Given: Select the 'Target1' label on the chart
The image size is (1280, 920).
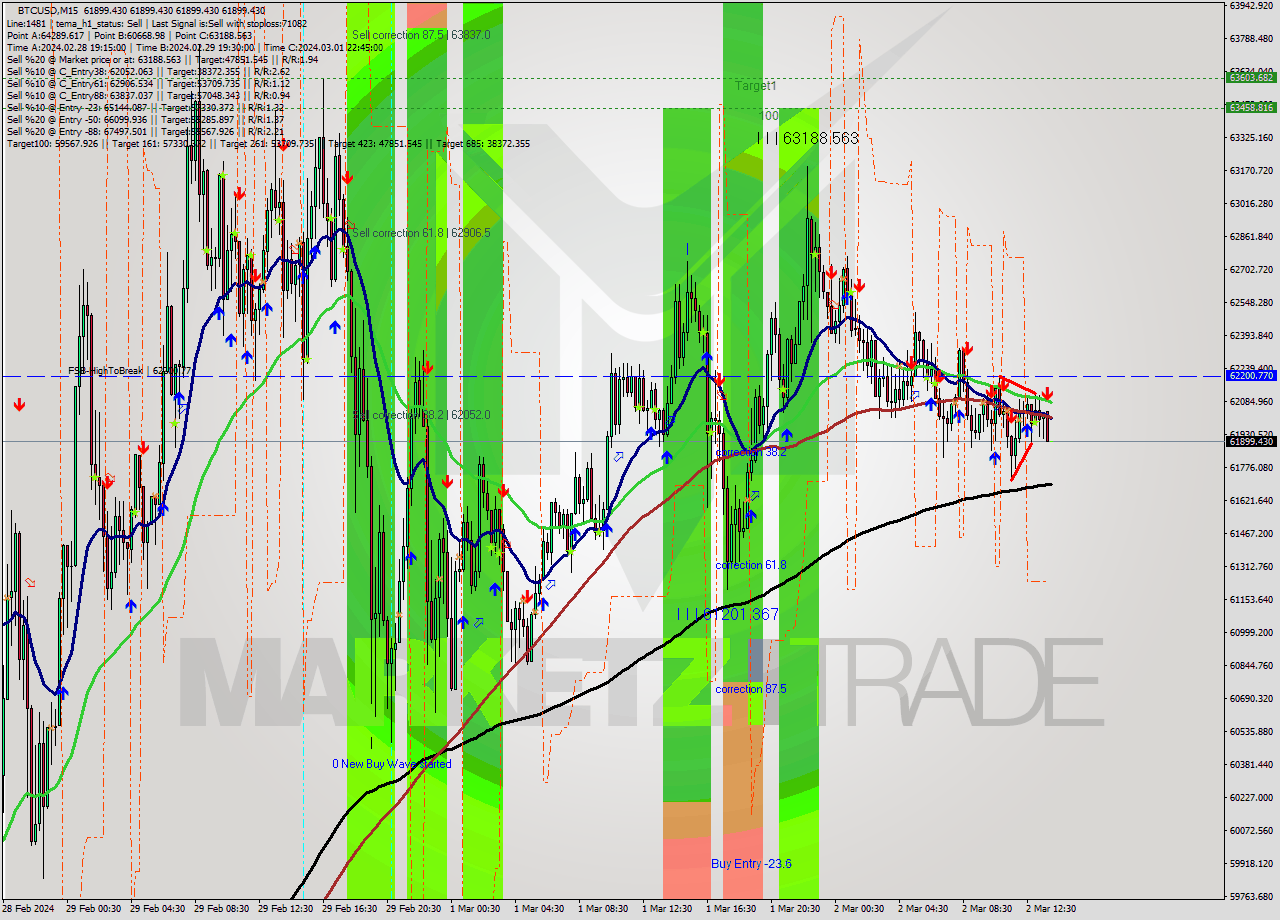Looking at the screenshot, I should tap(756, 86).
